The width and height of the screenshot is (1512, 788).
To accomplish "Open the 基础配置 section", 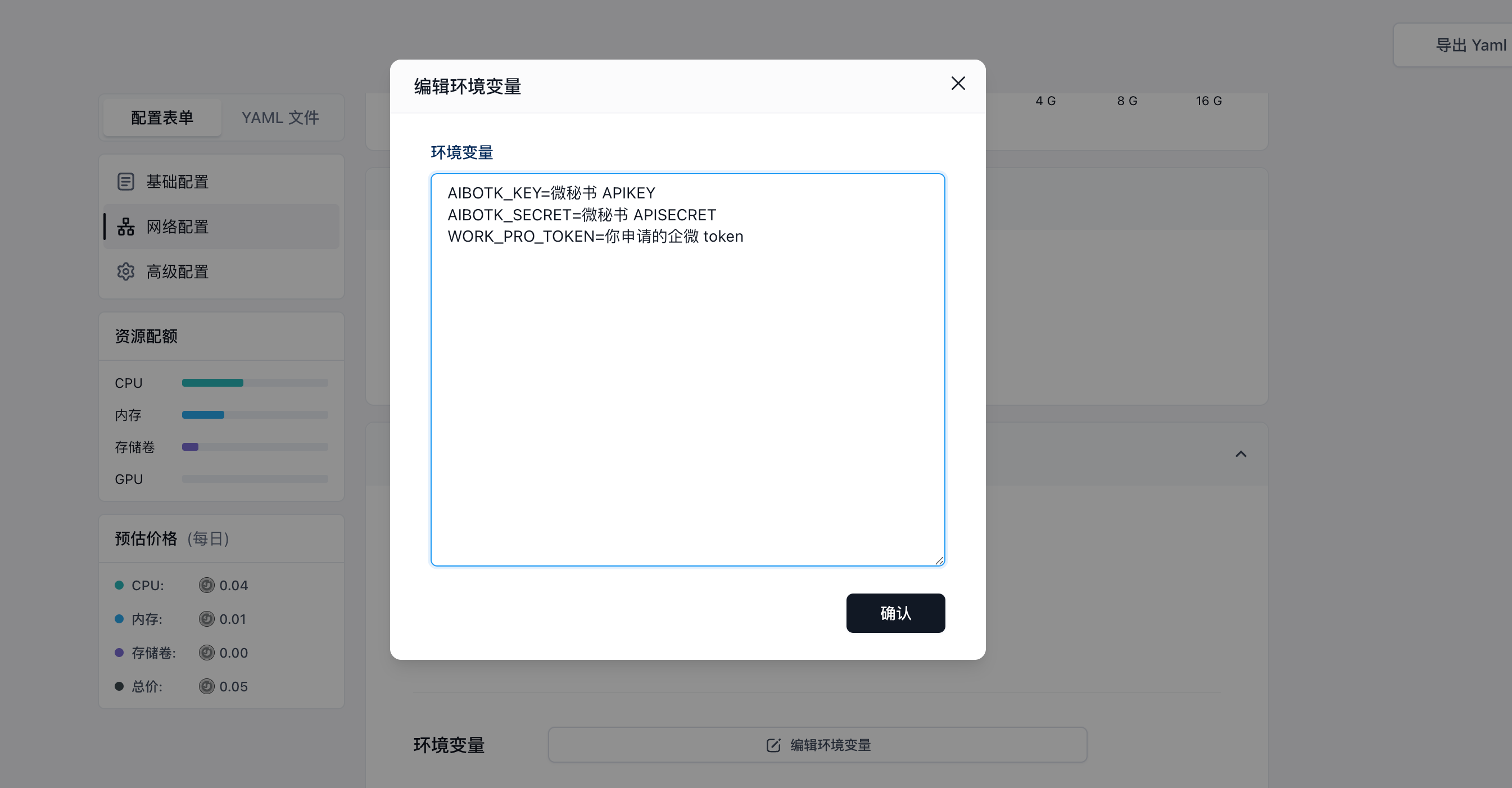I will click(x=177, y=182).
